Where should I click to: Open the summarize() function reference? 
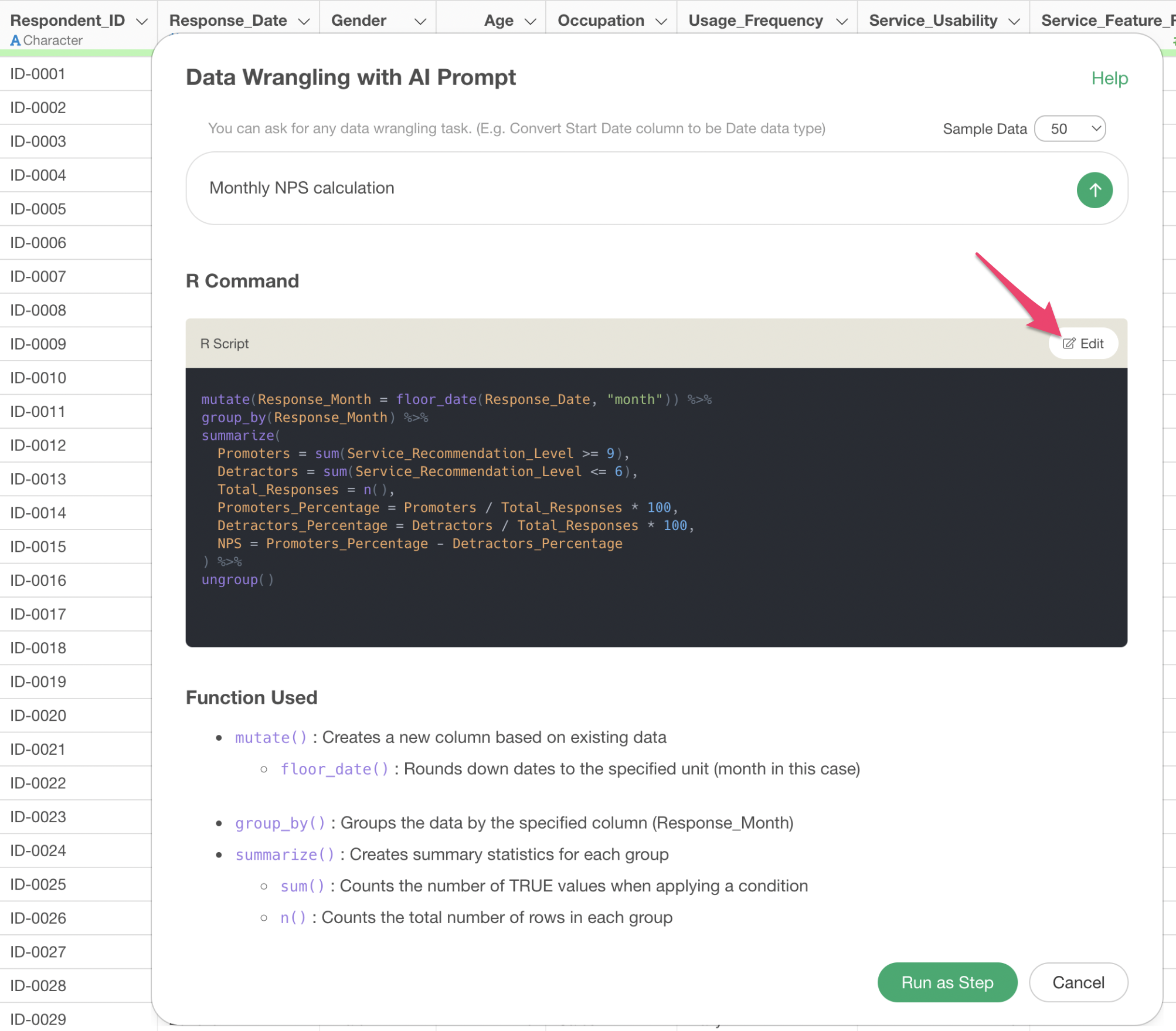pos(284,854)
